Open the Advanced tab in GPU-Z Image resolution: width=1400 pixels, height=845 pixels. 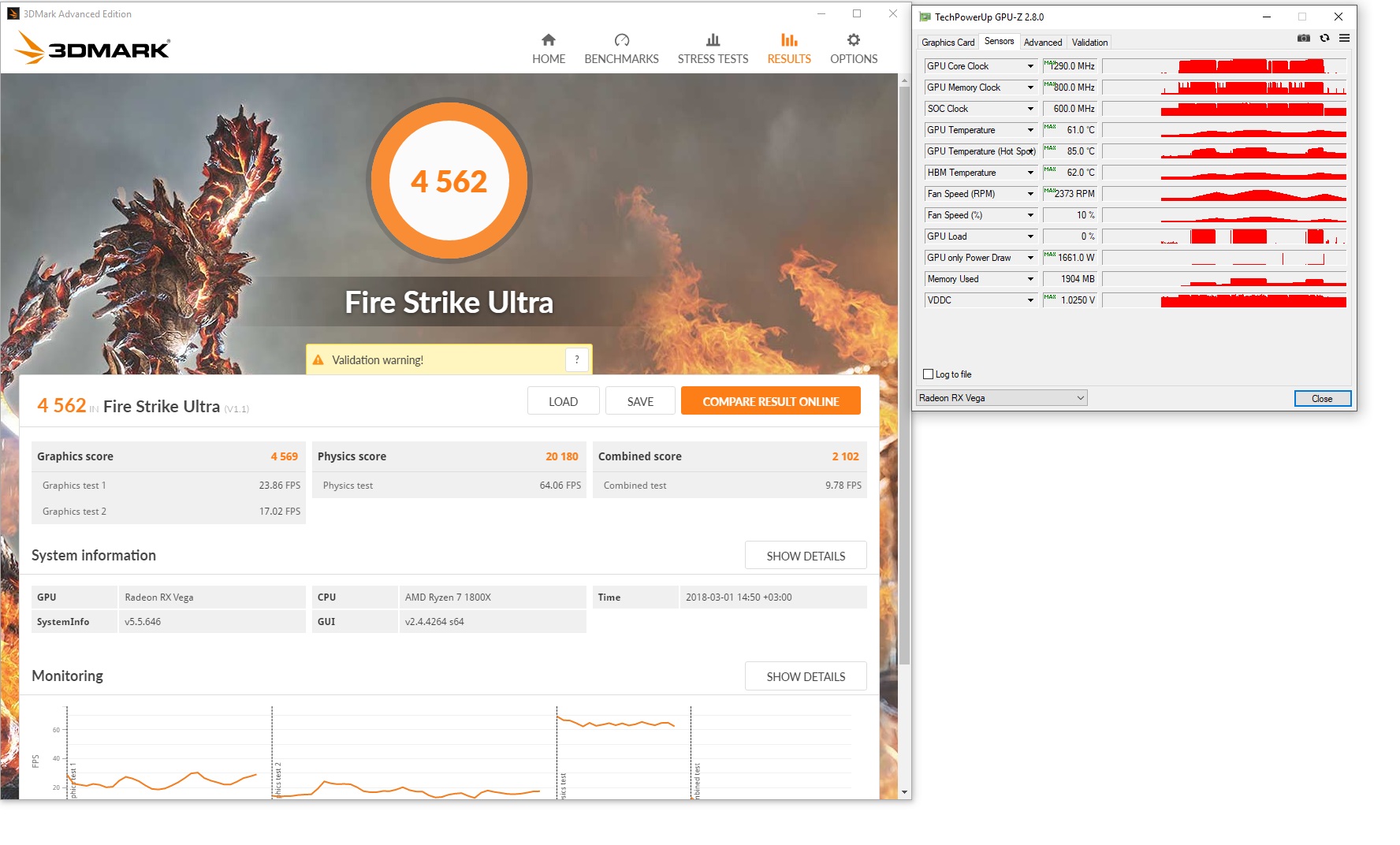click(1043, 43)
